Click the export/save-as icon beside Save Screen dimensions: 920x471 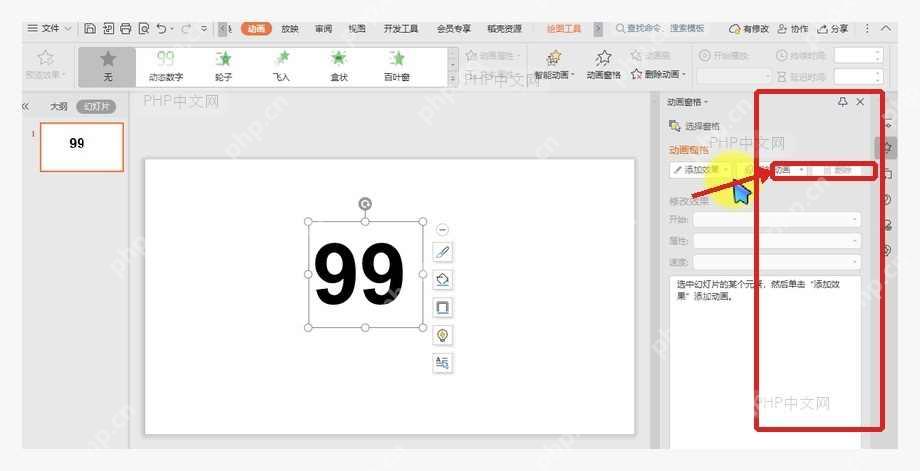[108, 28]
